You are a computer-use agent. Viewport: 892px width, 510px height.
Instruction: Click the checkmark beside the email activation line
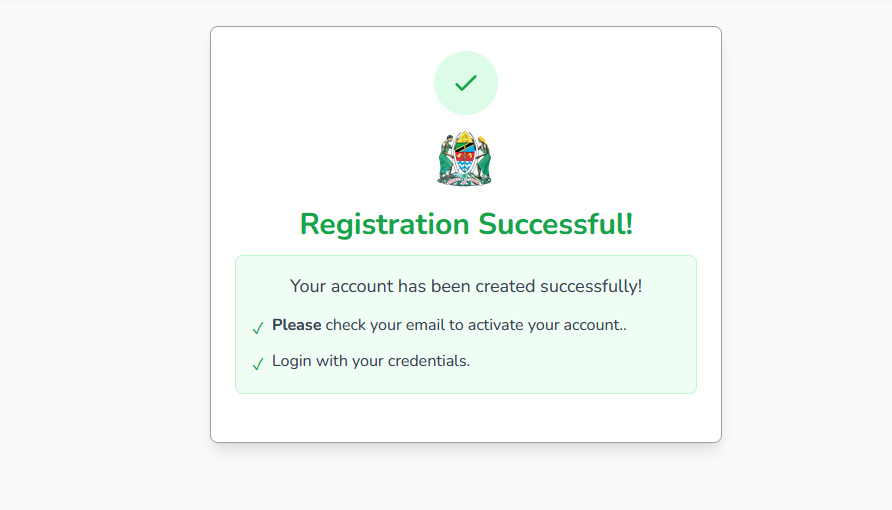point(258,328)
